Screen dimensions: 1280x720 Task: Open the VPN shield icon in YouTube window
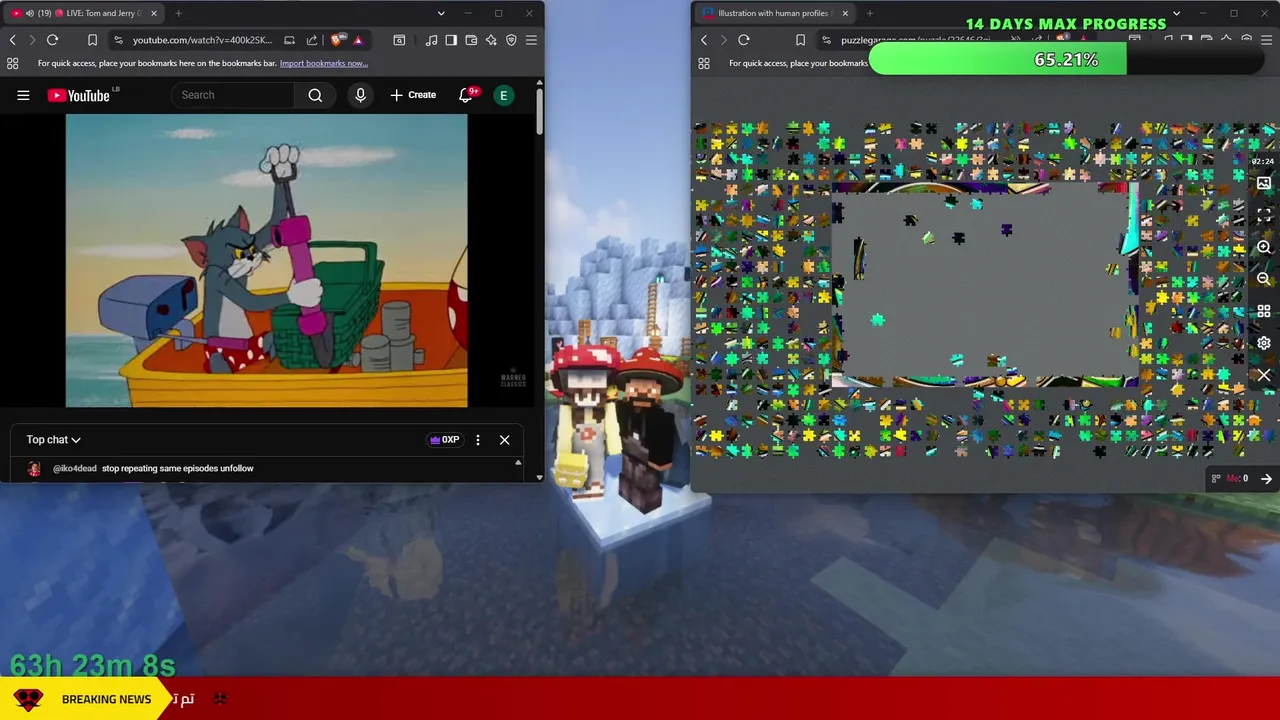coord(511,40)
